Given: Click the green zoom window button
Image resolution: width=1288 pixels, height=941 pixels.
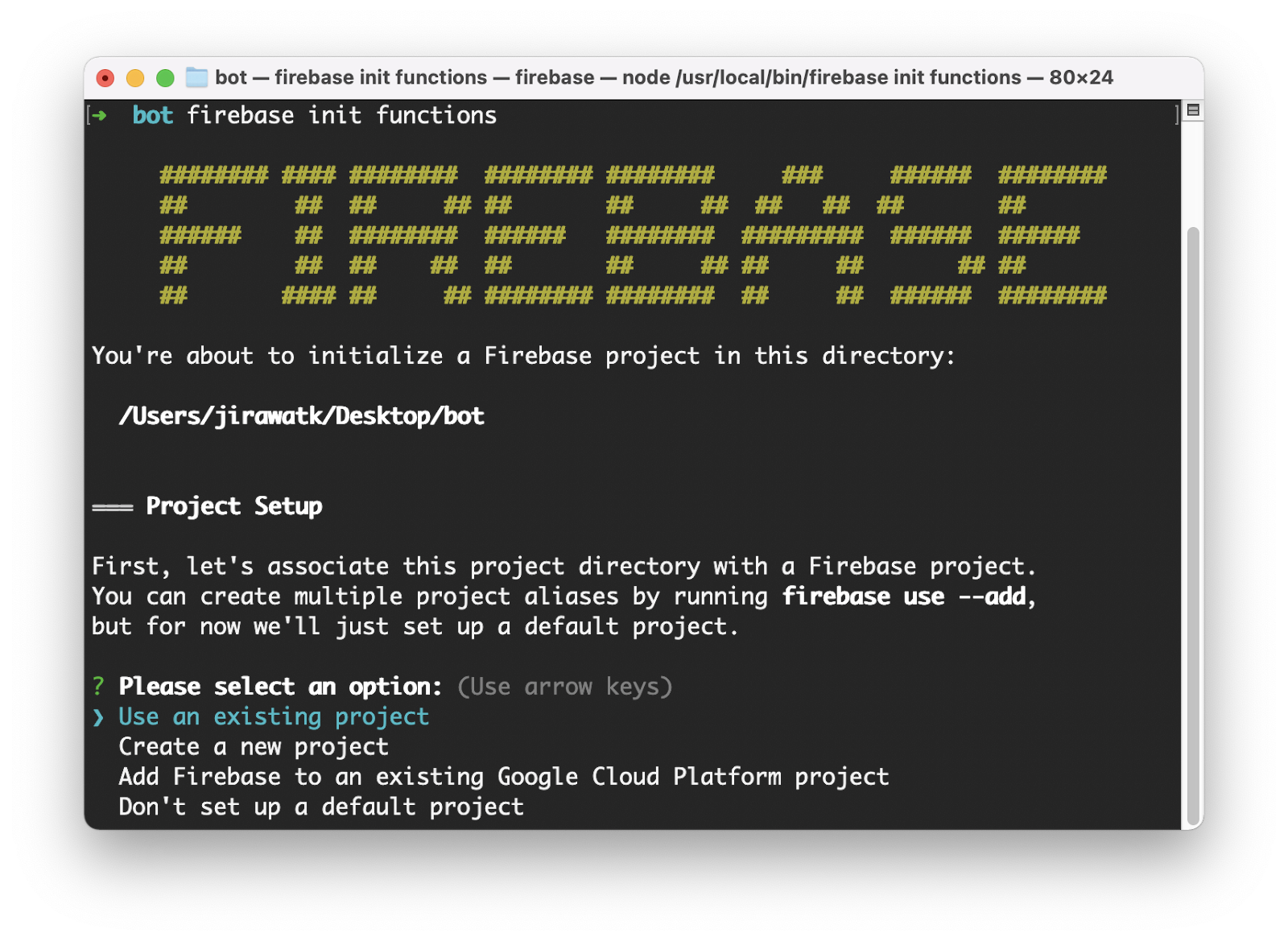Looking at the screenshot, I should [x=165, y=78].
